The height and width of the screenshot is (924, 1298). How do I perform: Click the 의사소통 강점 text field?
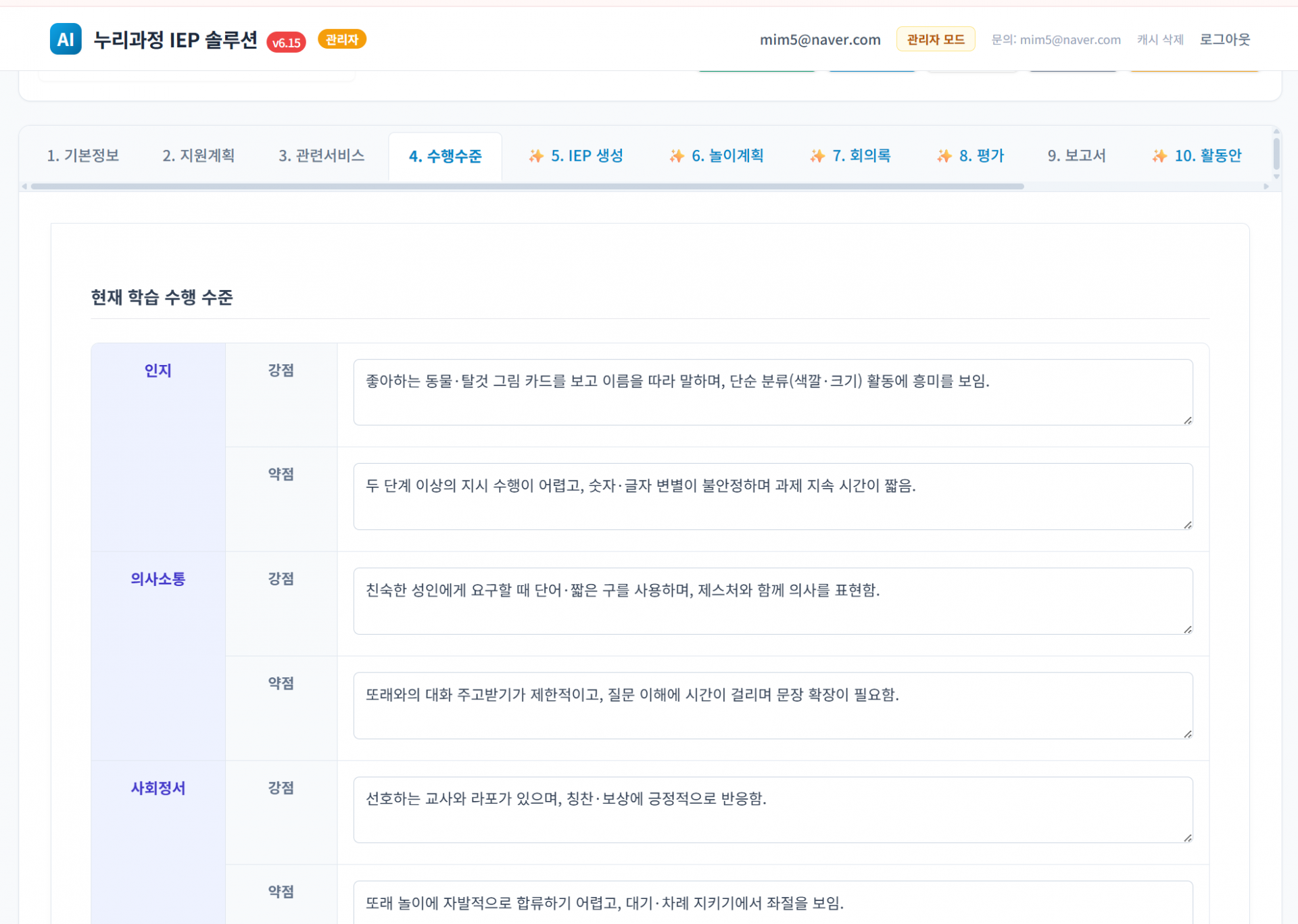click(773, 601)
